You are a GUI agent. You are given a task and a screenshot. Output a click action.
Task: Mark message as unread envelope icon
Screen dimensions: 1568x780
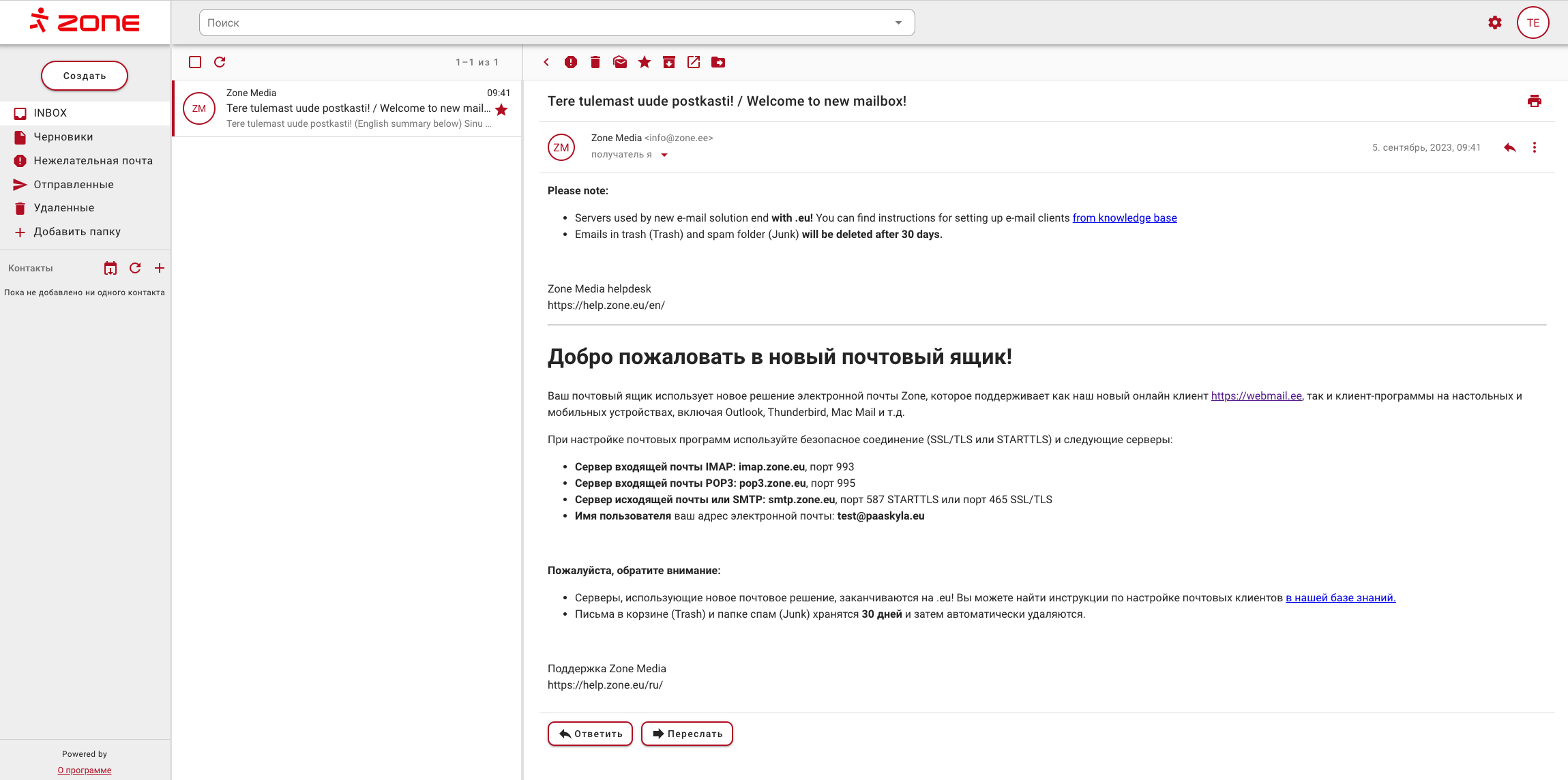[620, 62]
